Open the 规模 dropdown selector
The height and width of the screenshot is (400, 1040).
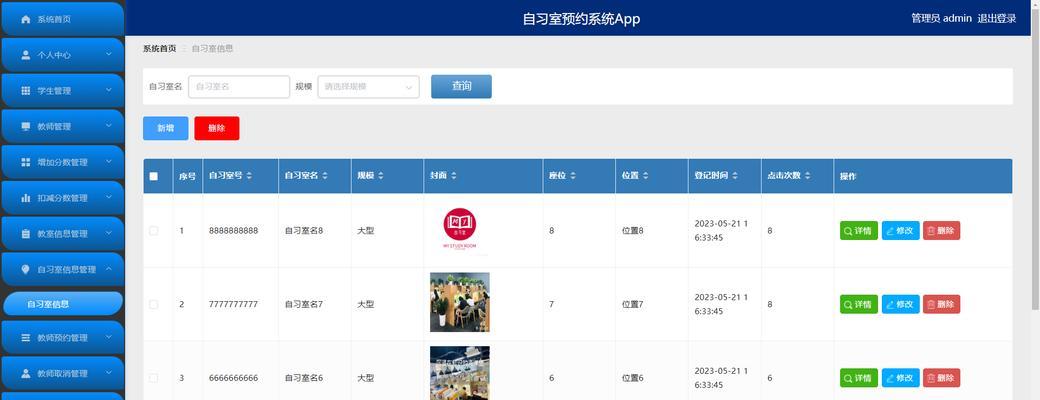tap(368, 86)
